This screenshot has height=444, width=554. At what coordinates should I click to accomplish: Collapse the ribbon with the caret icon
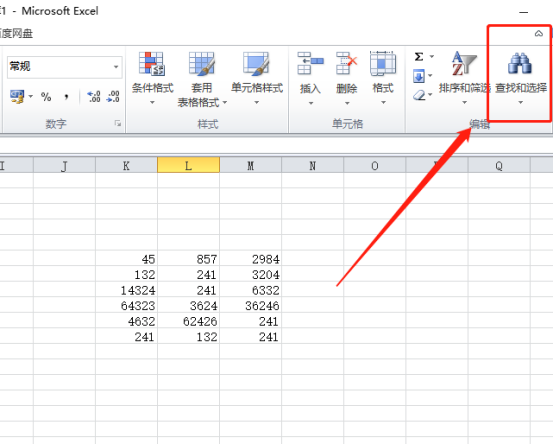click(538, 34)
